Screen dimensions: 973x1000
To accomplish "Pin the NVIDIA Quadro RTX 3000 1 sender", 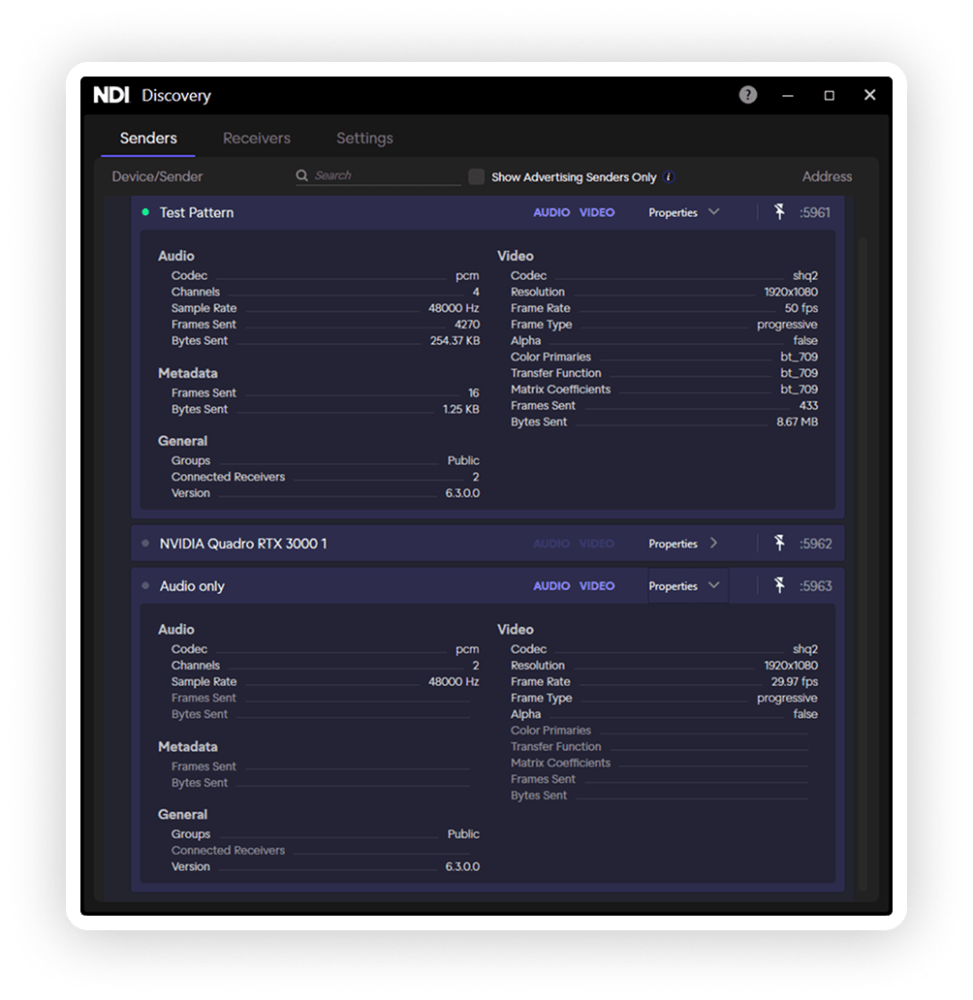I will coord(779,543).
